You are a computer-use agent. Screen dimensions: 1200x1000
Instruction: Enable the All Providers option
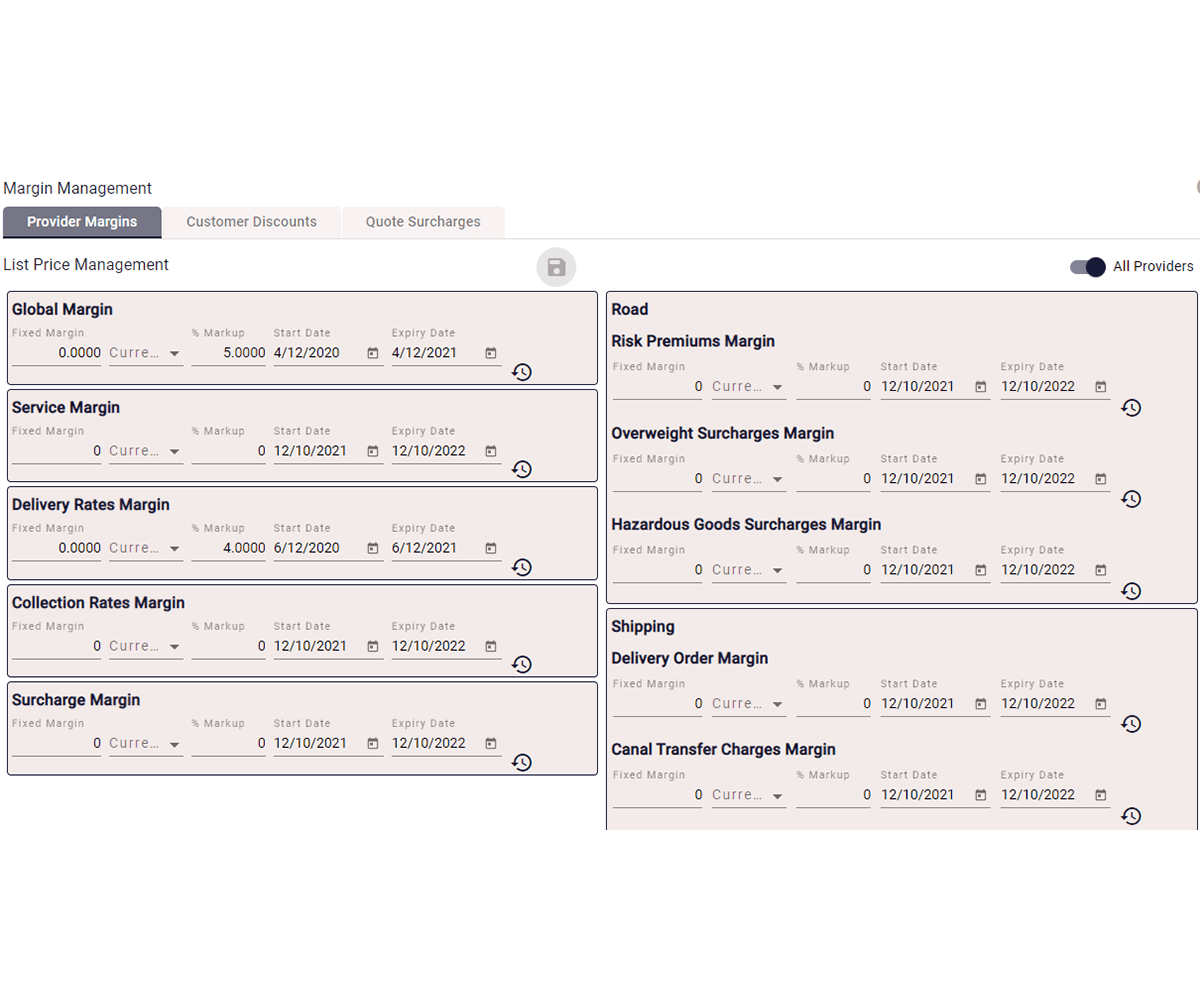coord(1086,267)
